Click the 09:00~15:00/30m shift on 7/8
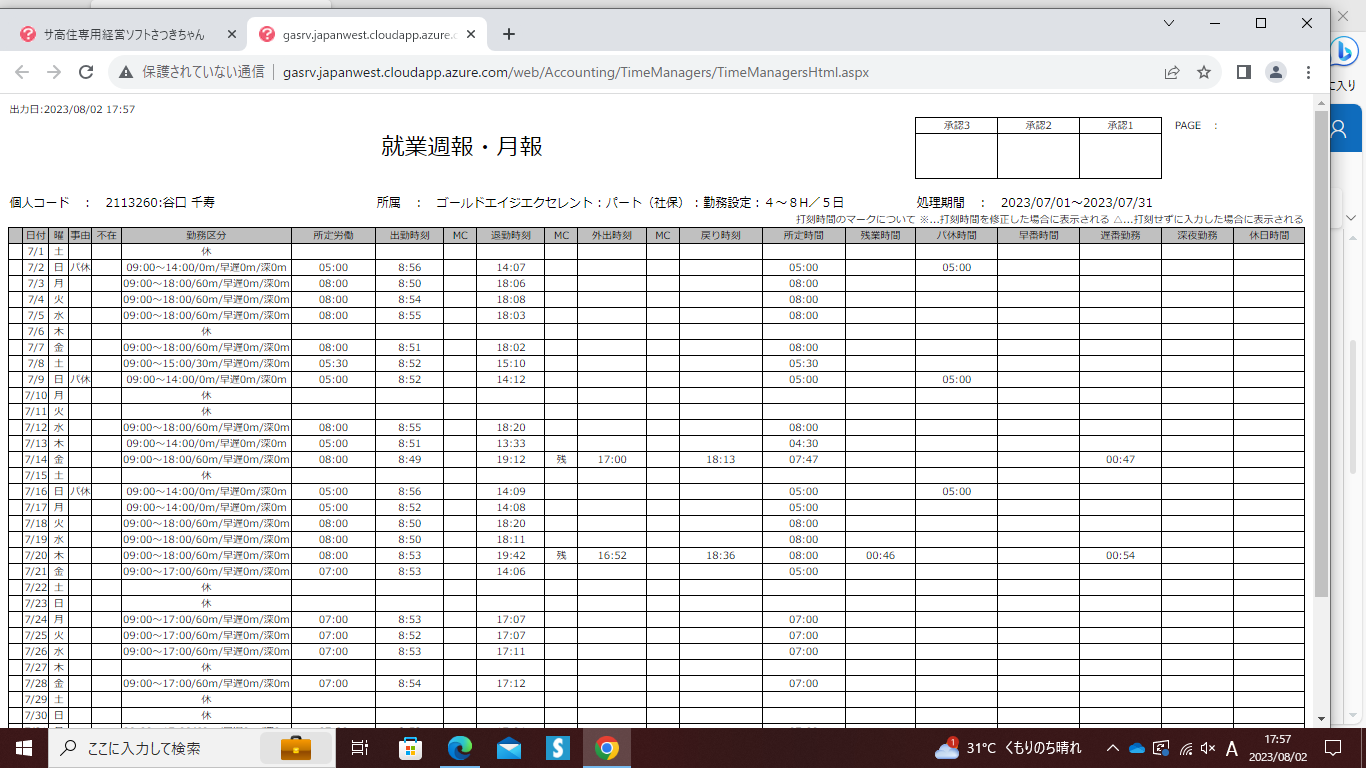 (x=206, y=363)
